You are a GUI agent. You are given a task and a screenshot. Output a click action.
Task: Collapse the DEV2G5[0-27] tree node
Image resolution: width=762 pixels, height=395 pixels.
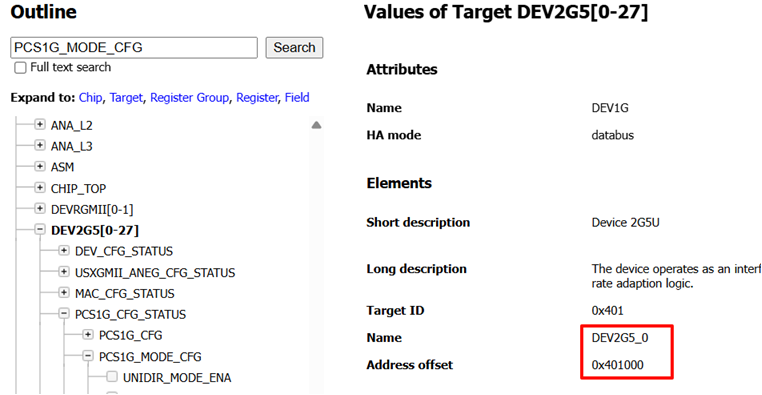[40, 230]
